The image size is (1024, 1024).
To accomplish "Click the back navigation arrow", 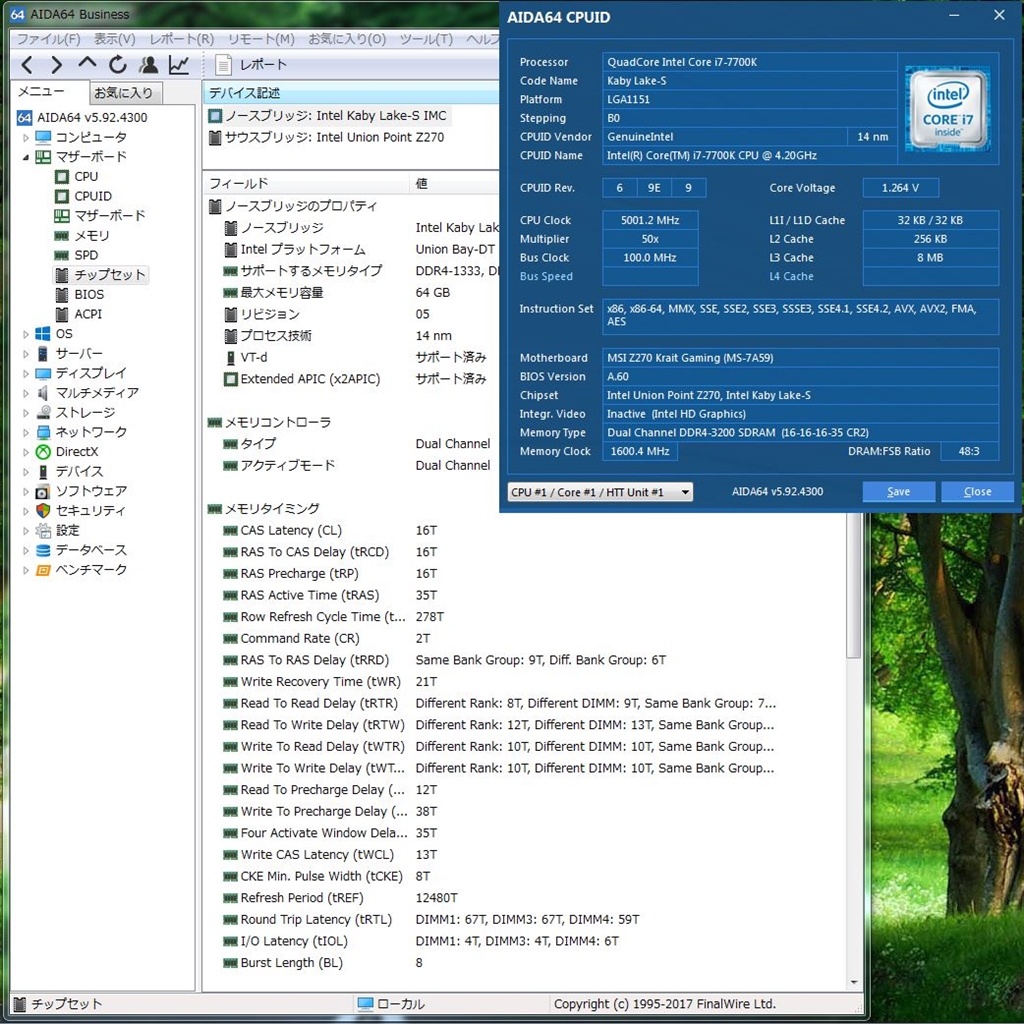I will [x=27, y=65].
